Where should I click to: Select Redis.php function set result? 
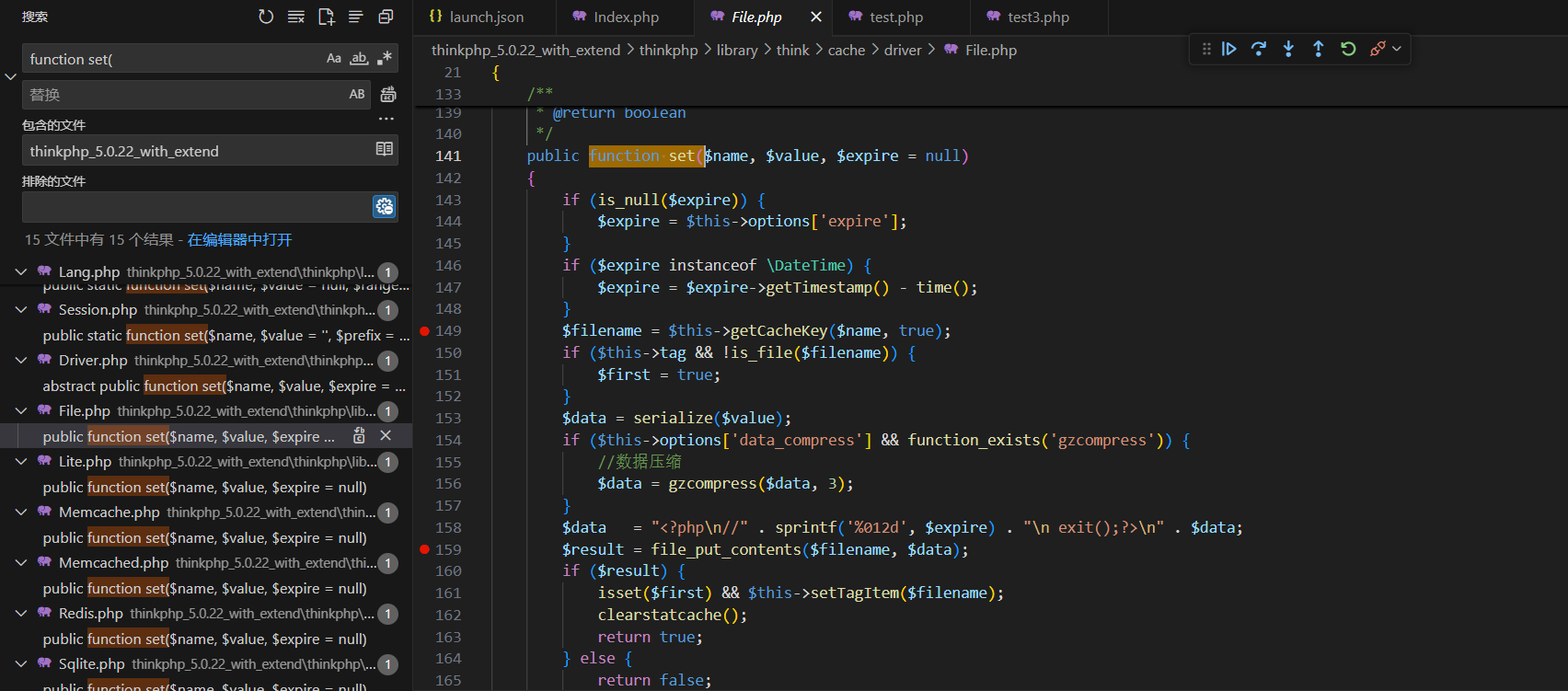[204, 639]
